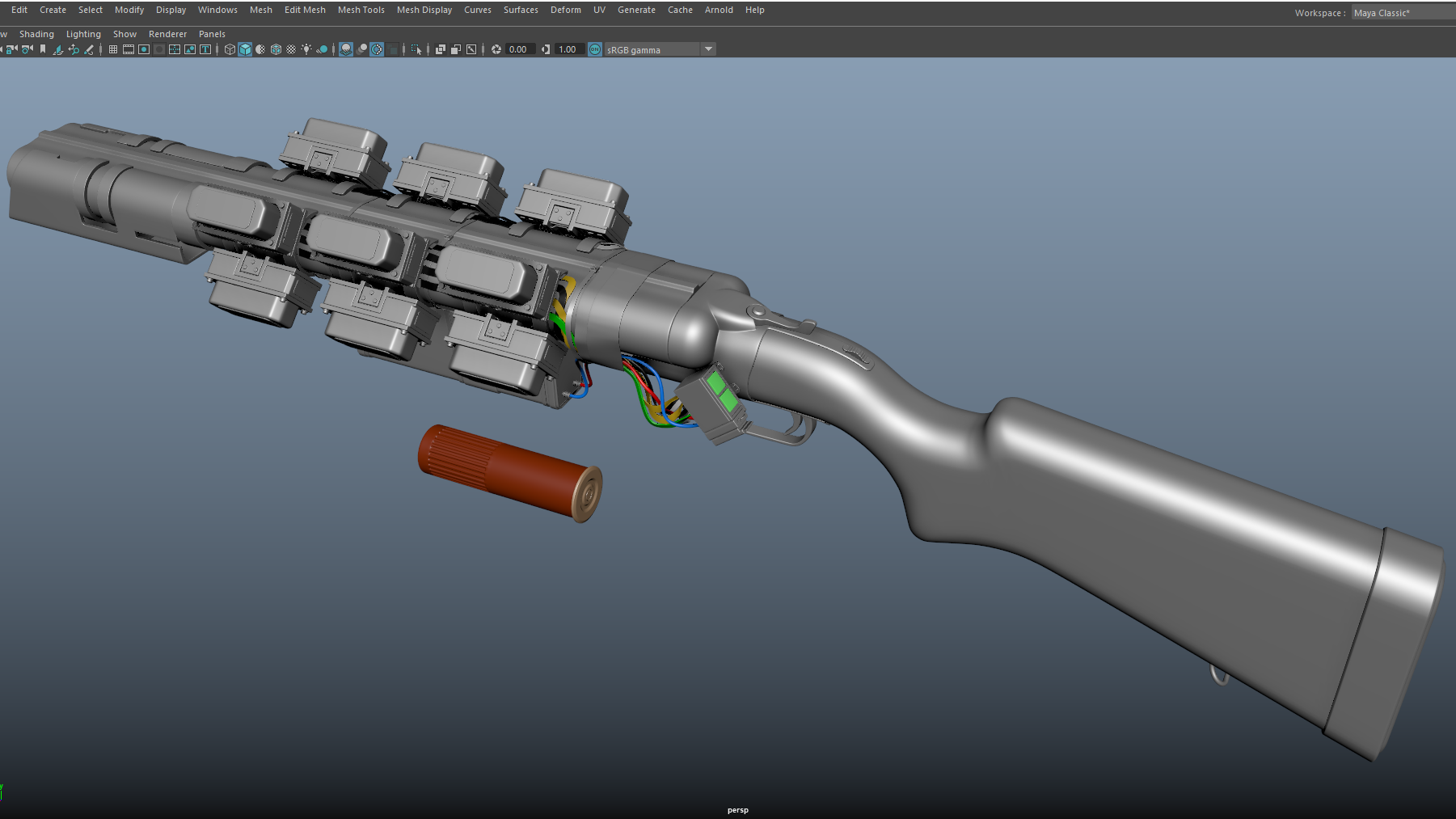Open the Display menu

171,10
